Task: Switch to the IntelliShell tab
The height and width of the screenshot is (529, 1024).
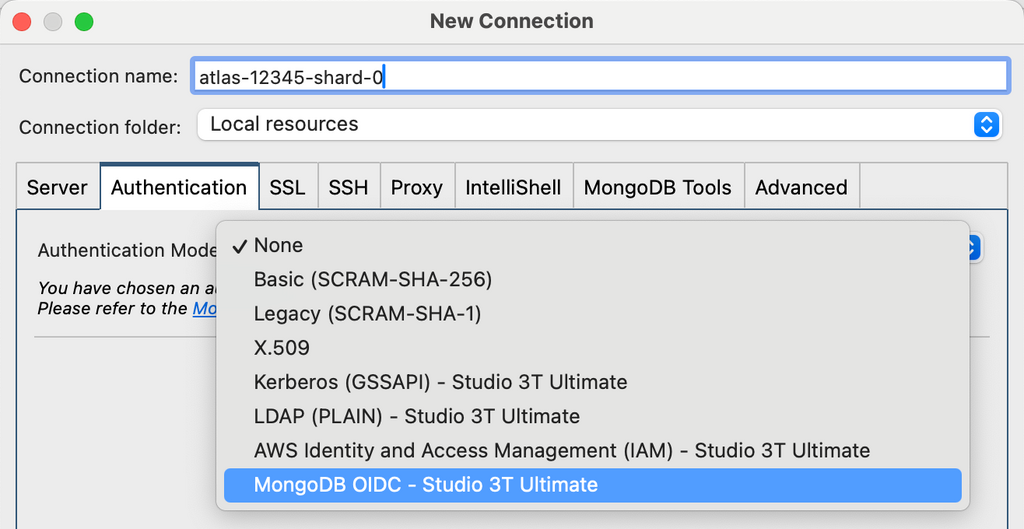Action: pyautogui.click(x=513, y=187)
